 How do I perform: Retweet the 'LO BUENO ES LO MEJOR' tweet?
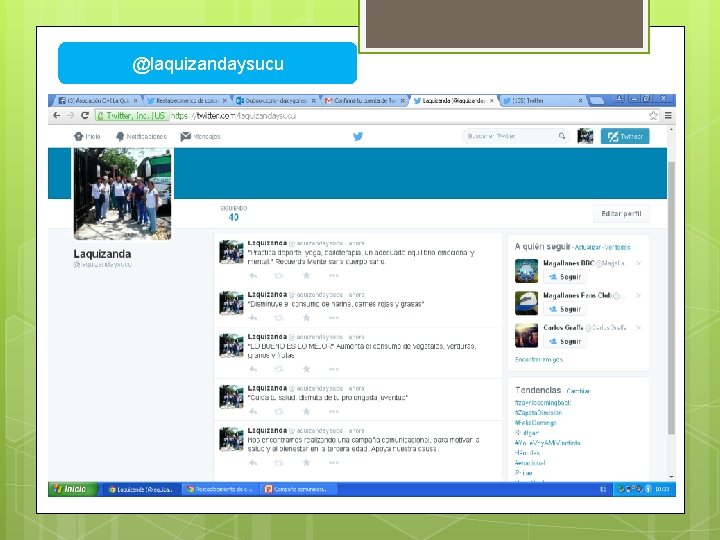point(279,369)
